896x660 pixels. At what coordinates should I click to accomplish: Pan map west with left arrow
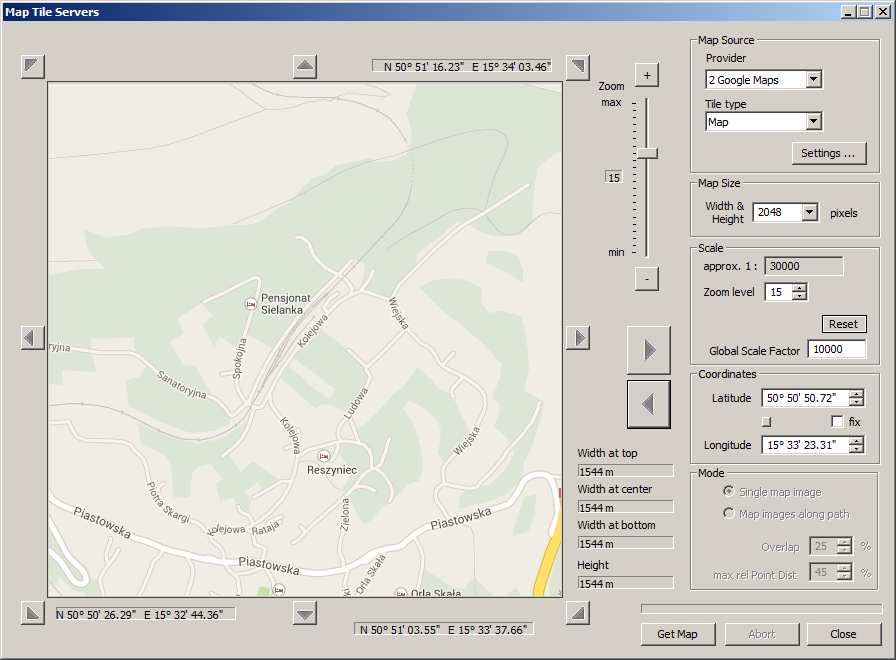pos(33,338)
